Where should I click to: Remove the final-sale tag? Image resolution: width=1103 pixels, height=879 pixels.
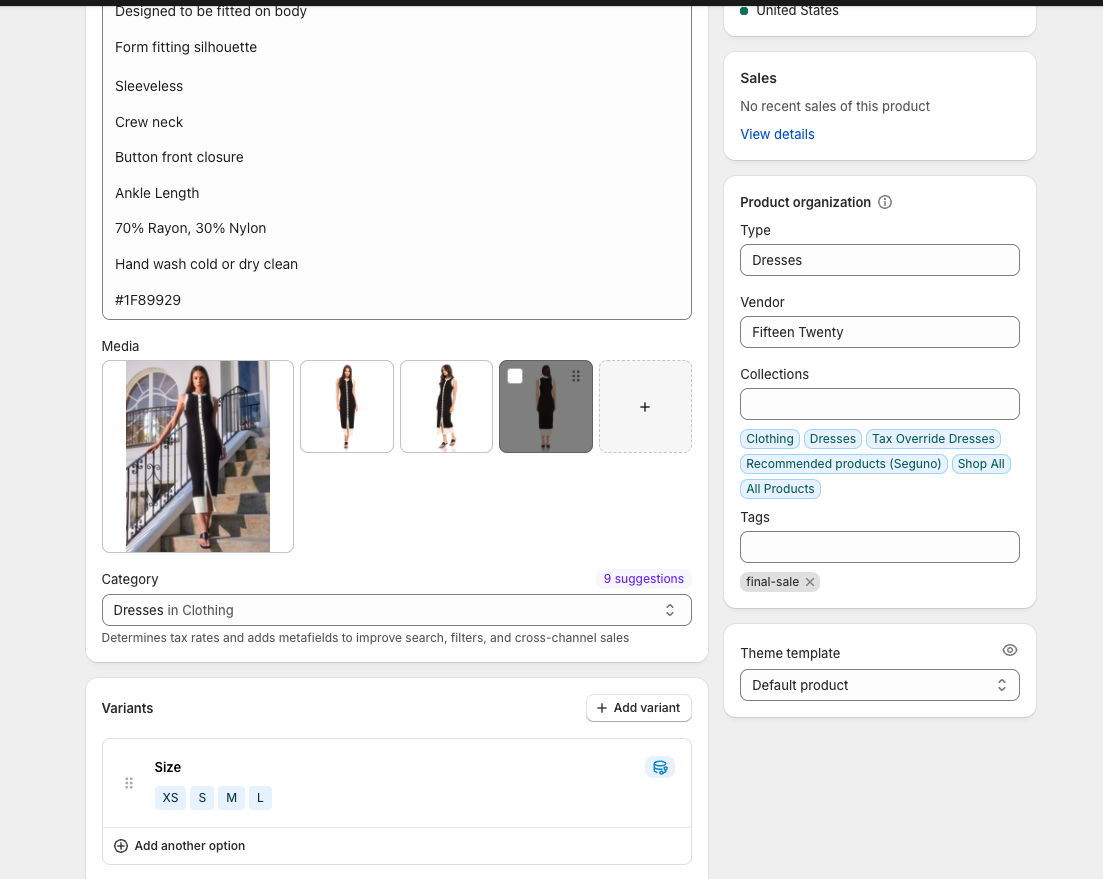click(x=810, y=582)
